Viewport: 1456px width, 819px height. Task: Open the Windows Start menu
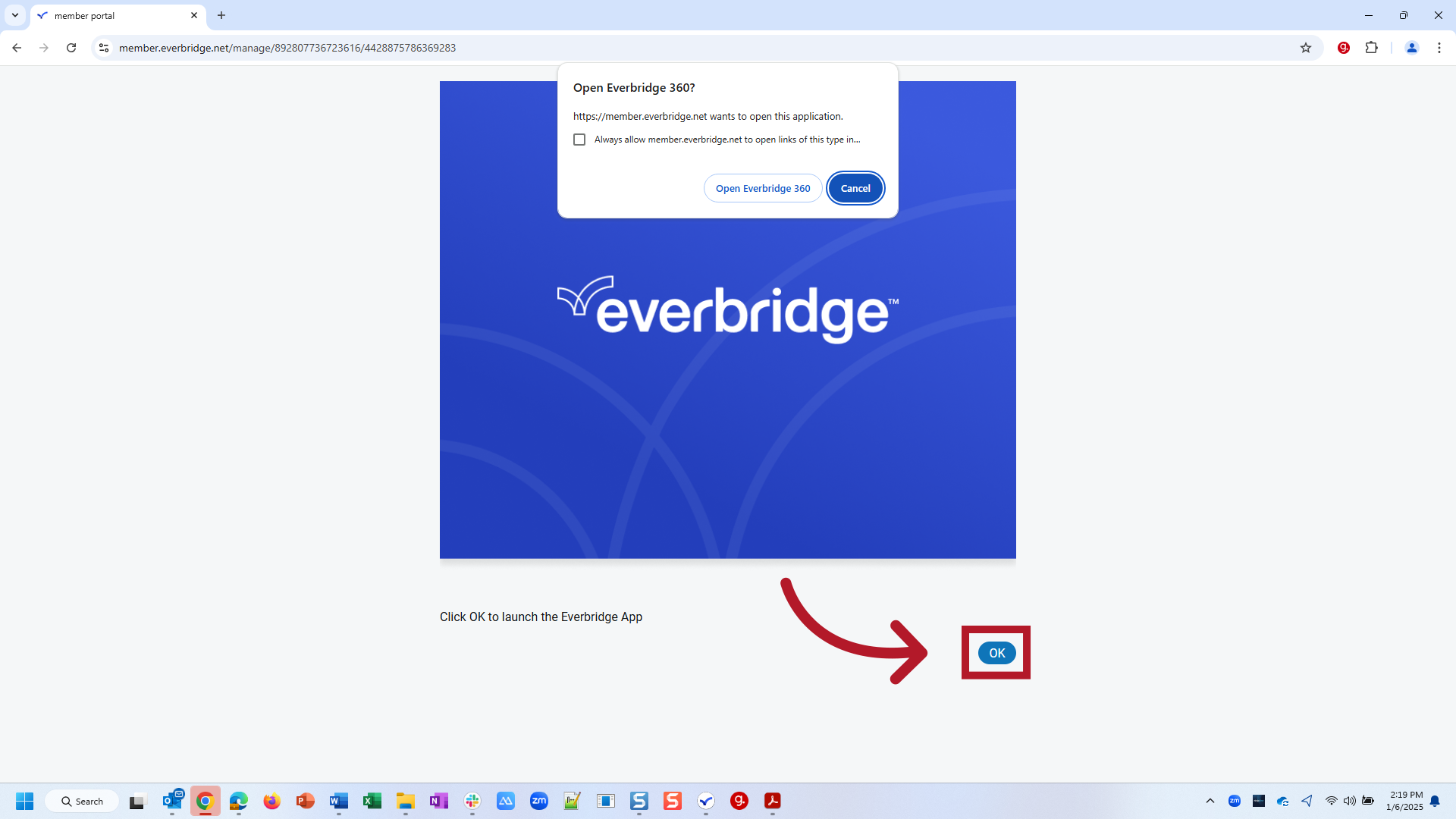[24, 801]
